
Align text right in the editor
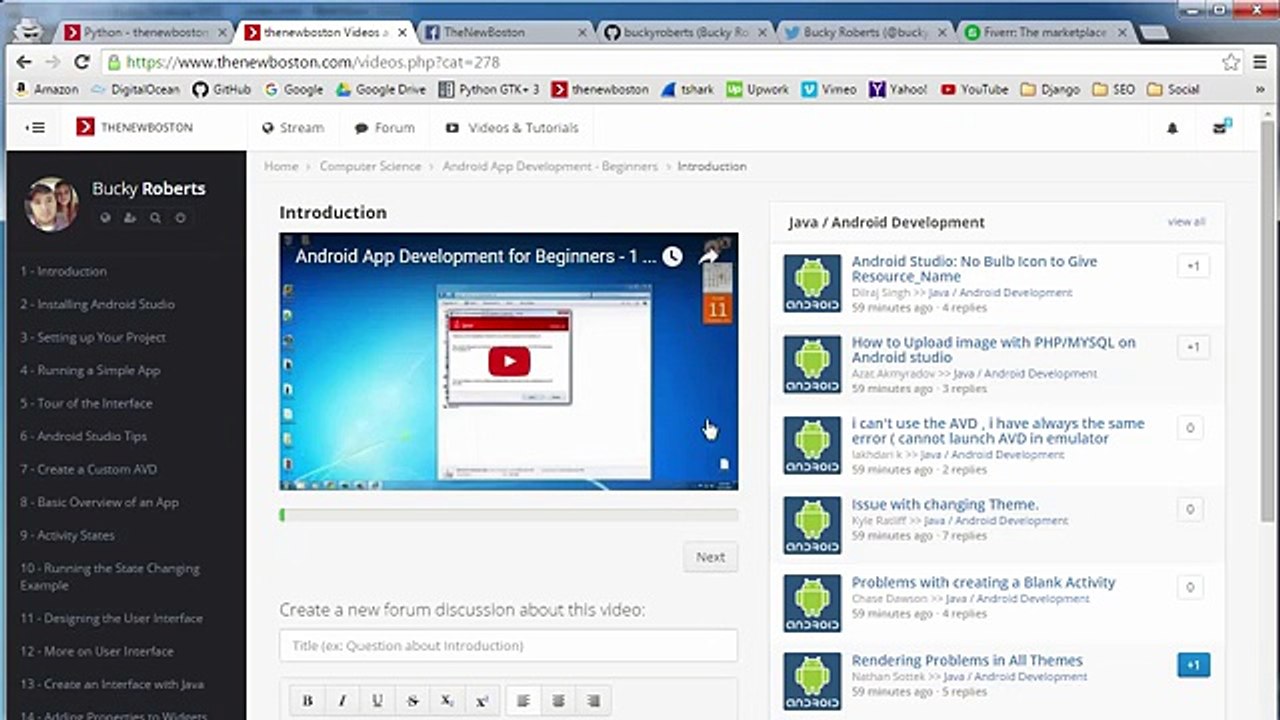pyautogui.click(x=593, y=701)
